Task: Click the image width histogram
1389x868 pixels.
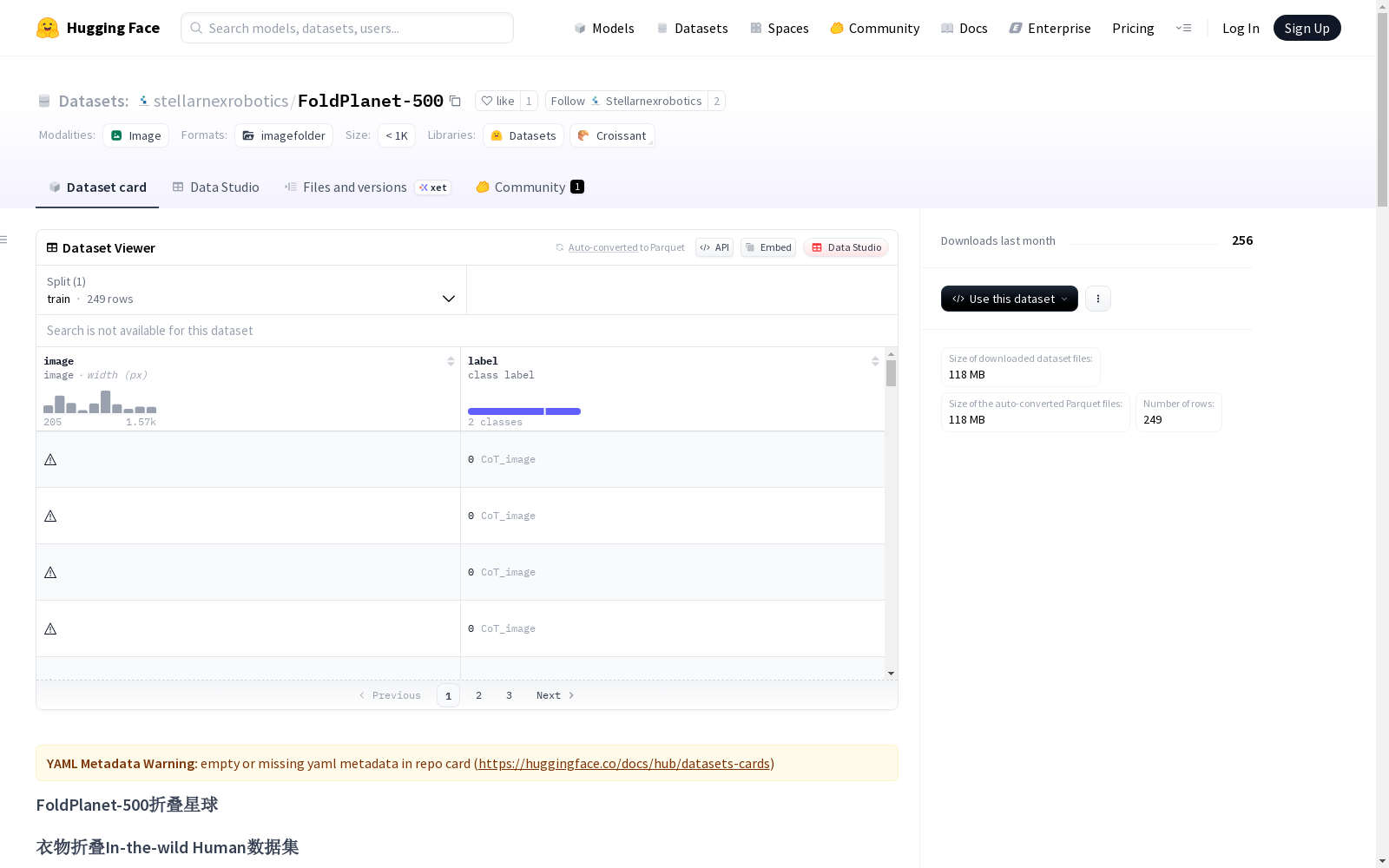Action: [x=100, y=402]
